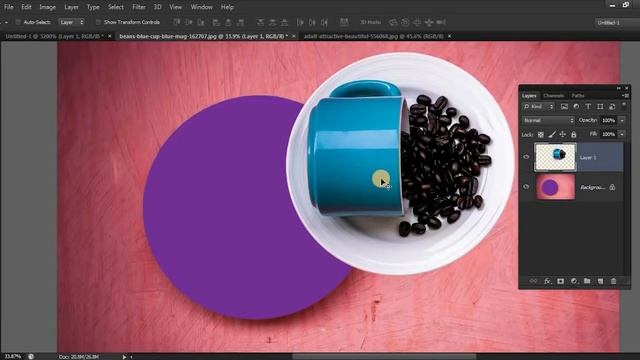Select the Layers panel tab

[x=529, y=96]
